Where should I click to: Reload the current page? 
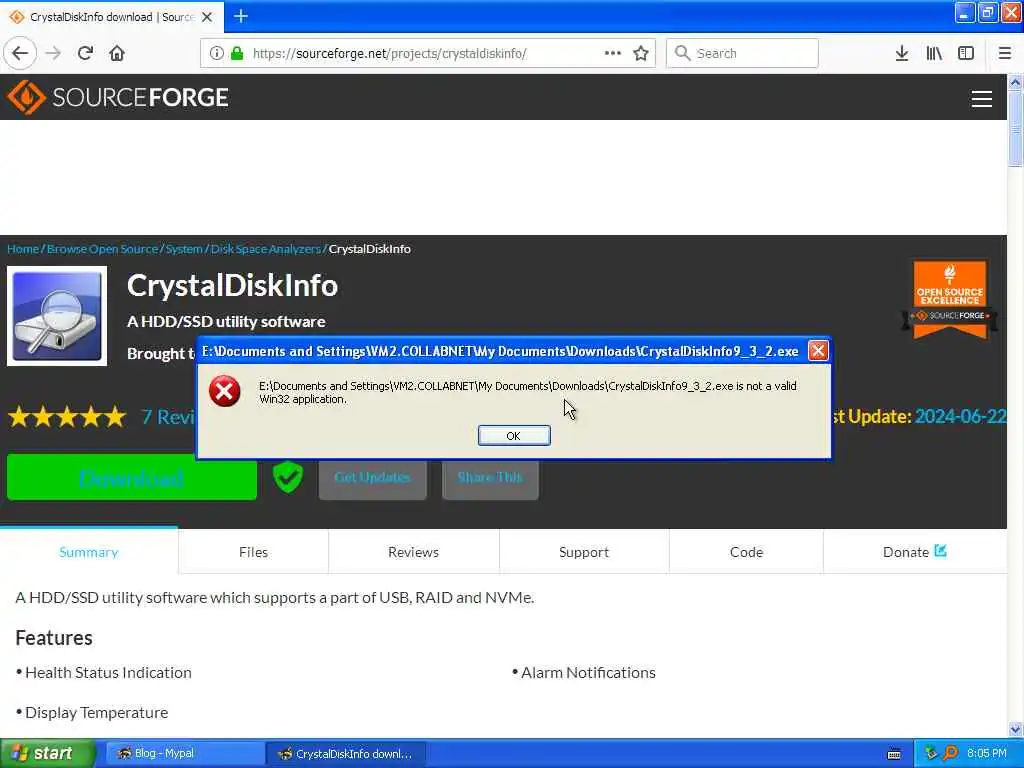[x=86, y=53]
